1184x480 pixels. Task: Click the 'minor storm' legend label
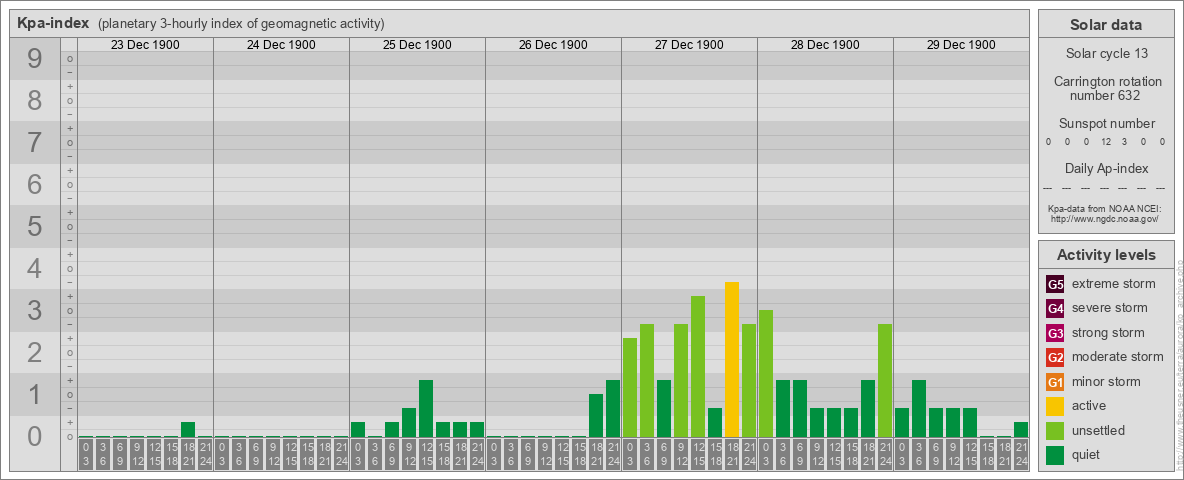(1106, 381)
